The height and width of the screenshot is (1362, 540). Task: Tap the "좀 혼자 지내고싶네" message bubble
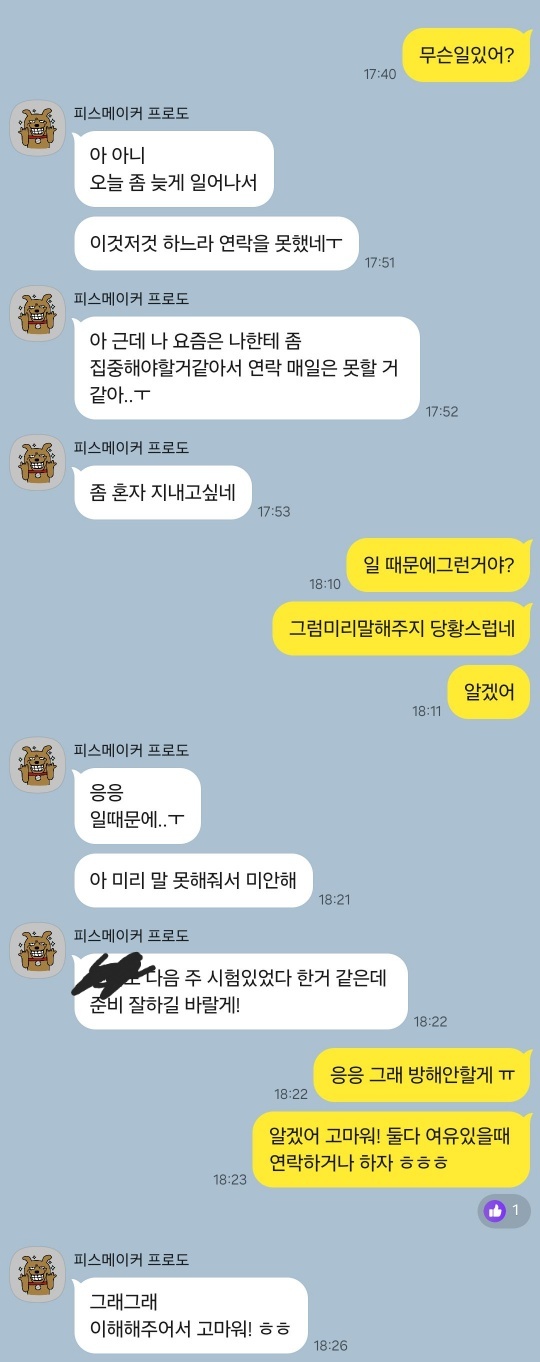tap(162, 492)
